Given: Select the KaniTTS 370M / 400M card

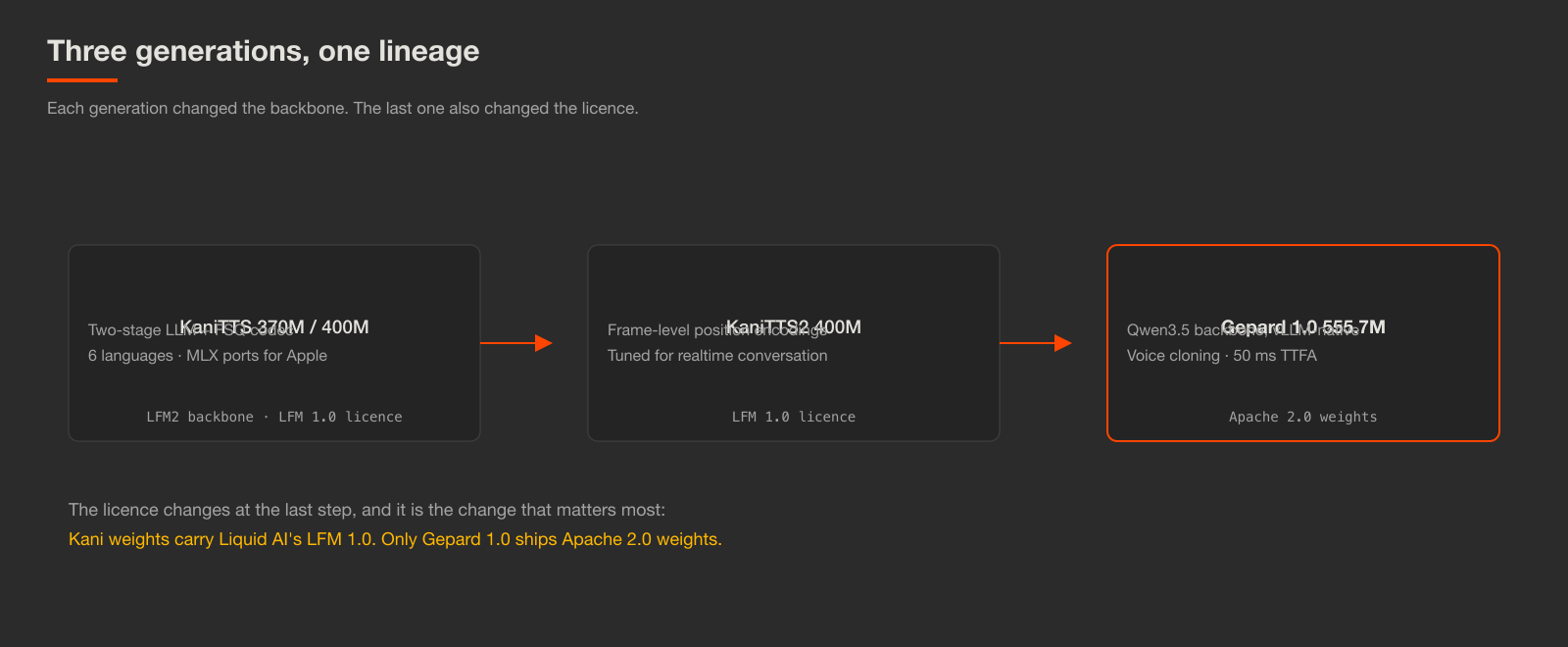Looking at the screenshot, I should (x=274, y=343).
